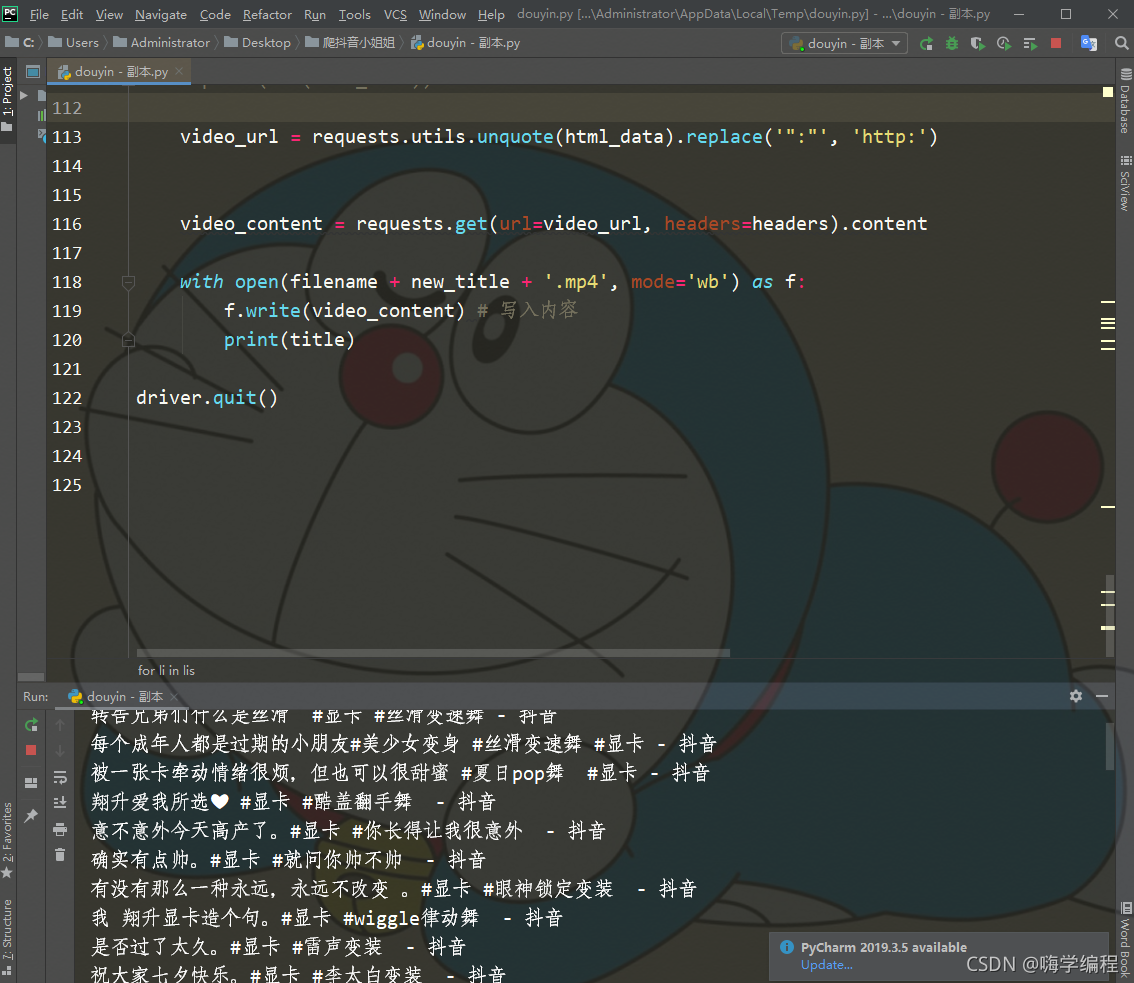Open the Refactor menu
Screen dimensions: 1134x983
pos(267,14)
